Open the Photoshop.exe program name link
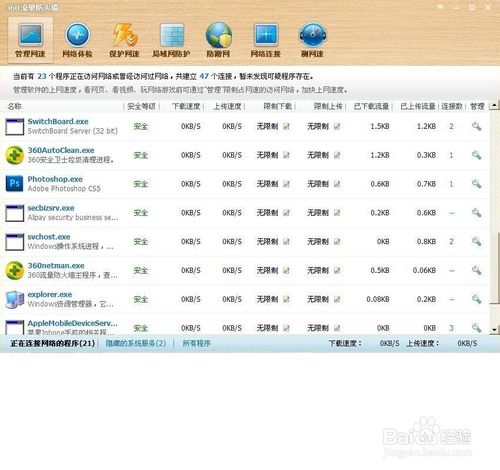The image size is (500, 470). pyautogui.click(x=55, y=179)
